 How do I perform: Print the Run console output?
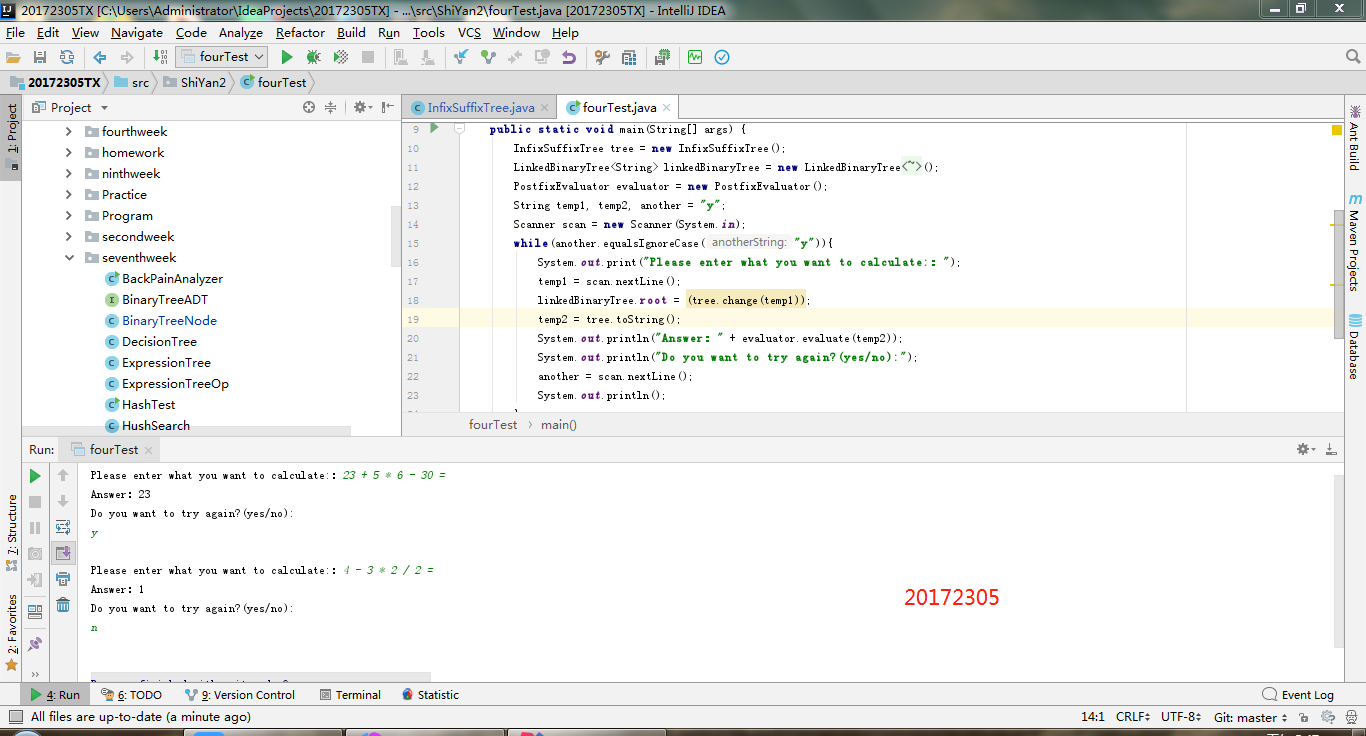[x=63, y=578]
